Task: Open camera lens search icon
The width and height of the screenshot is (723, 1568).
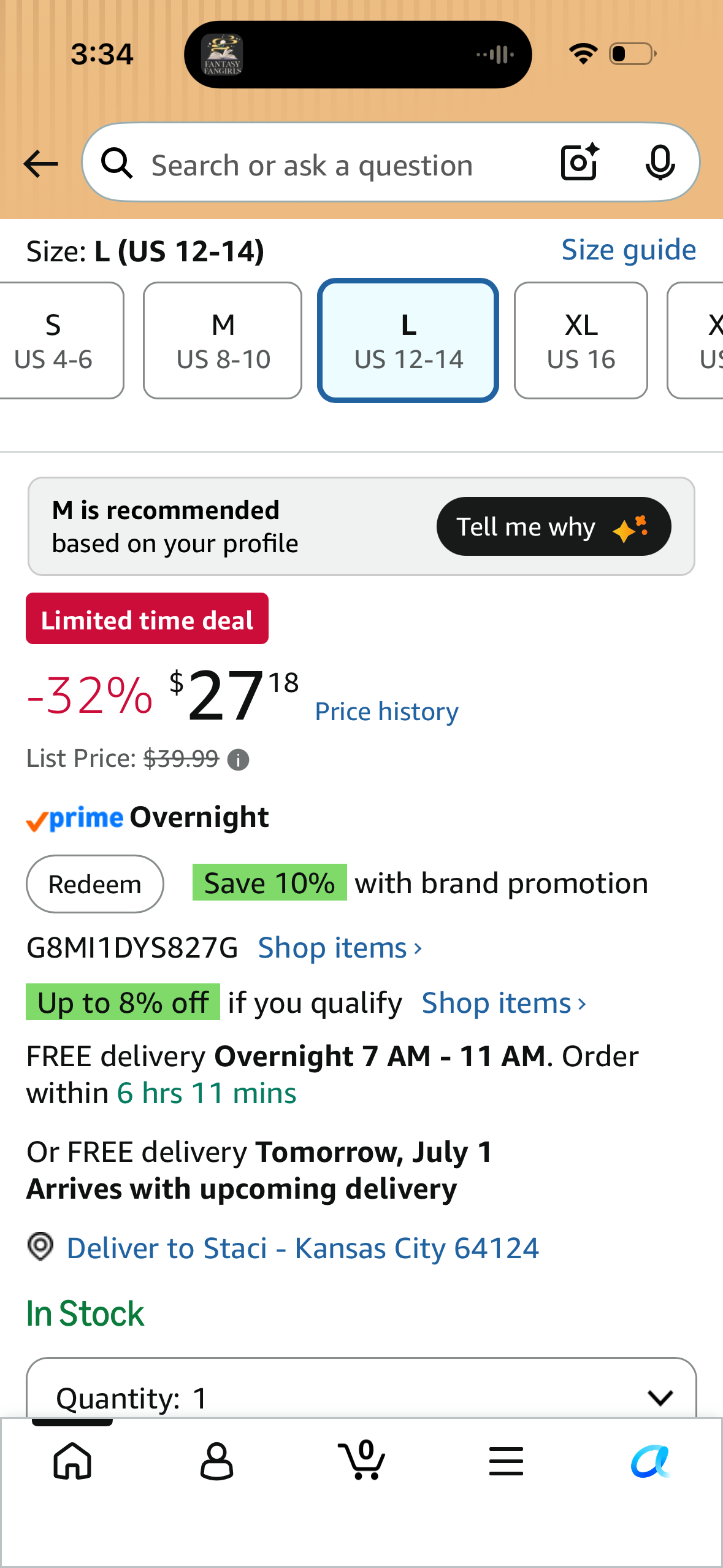Action: [x=580, y=163]
